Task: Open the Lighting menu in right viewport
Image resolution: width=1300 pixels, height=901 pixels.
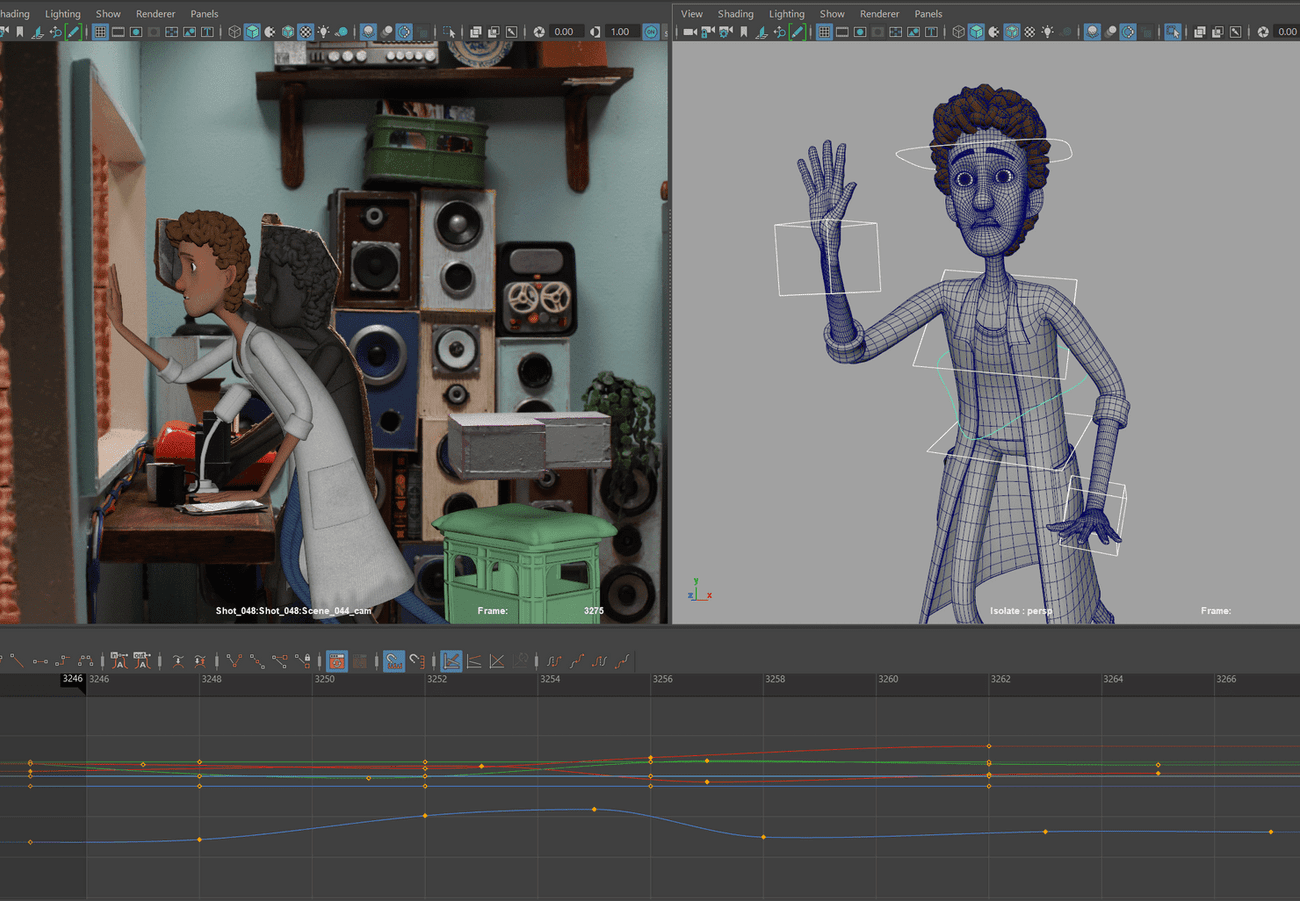Action: click(786, 14)
